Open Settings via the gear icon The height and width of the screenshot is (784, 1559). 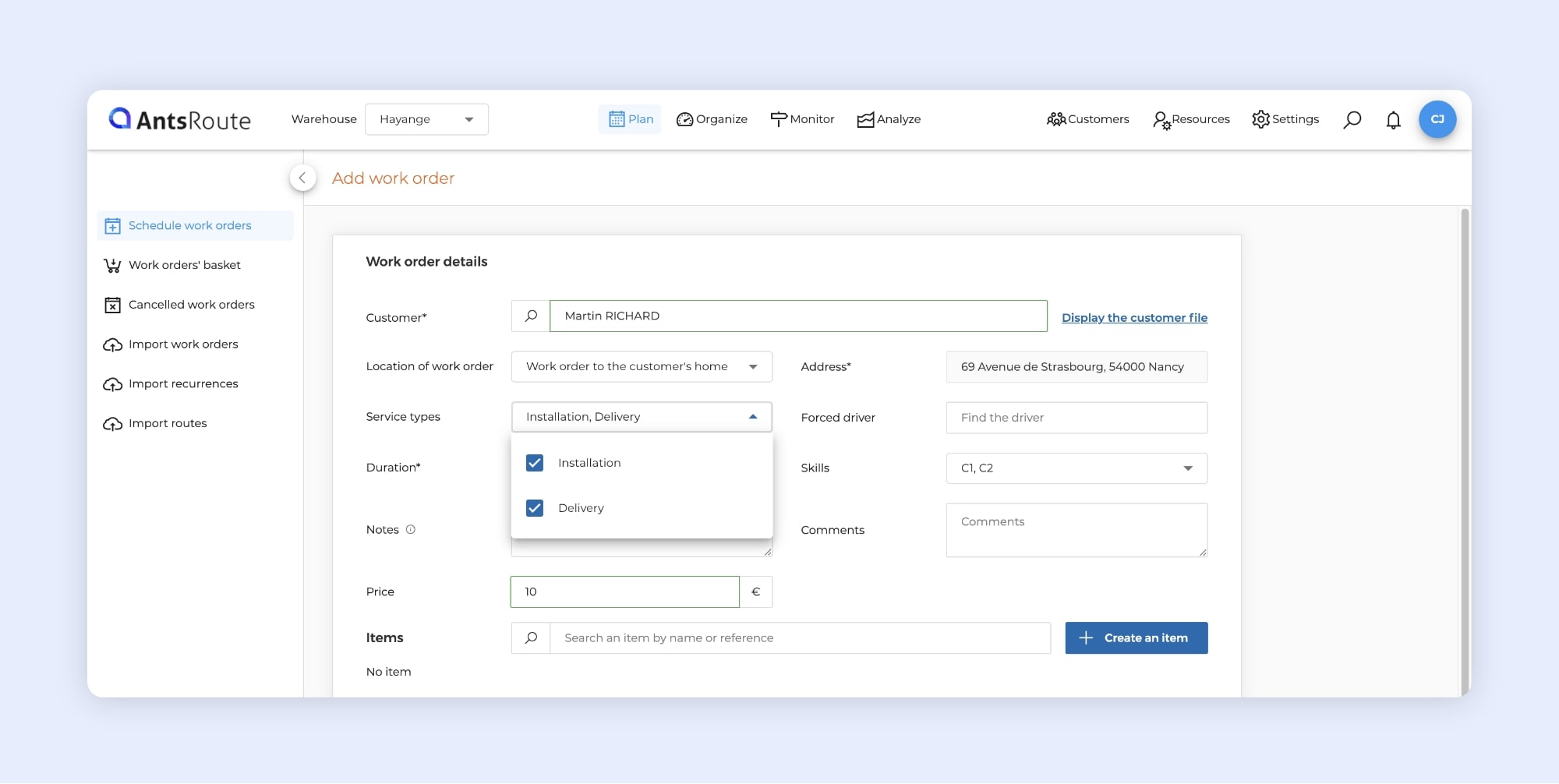[1260, 119]
